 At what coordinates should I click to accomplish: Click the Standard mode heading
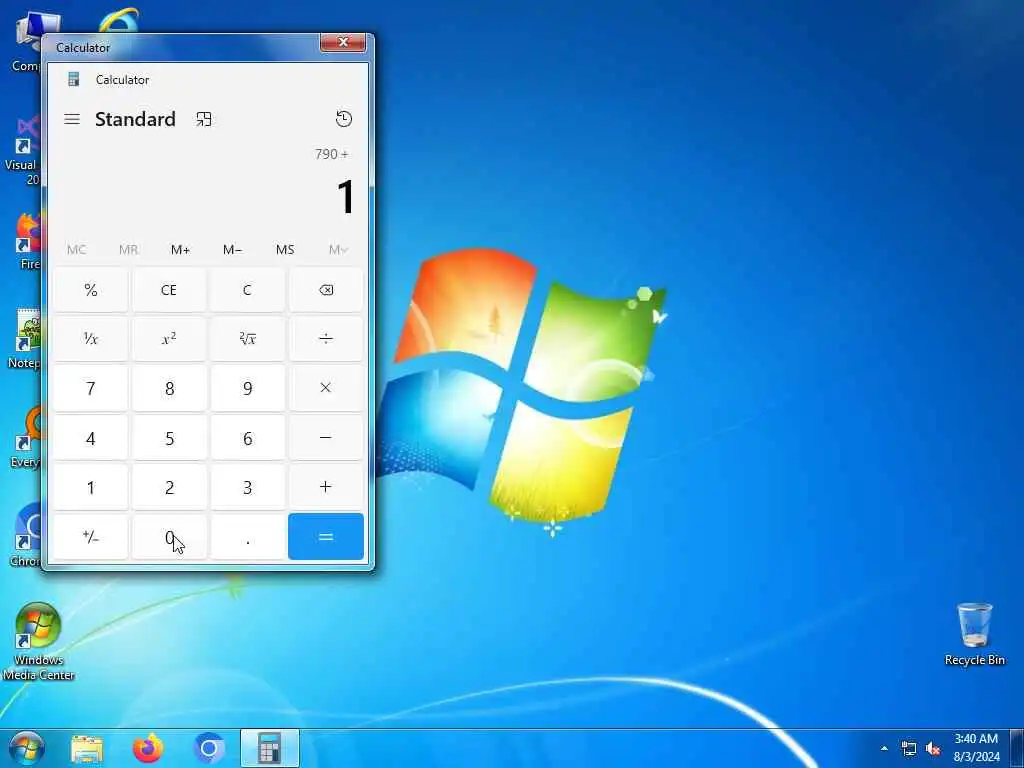[x=135, y=119]
